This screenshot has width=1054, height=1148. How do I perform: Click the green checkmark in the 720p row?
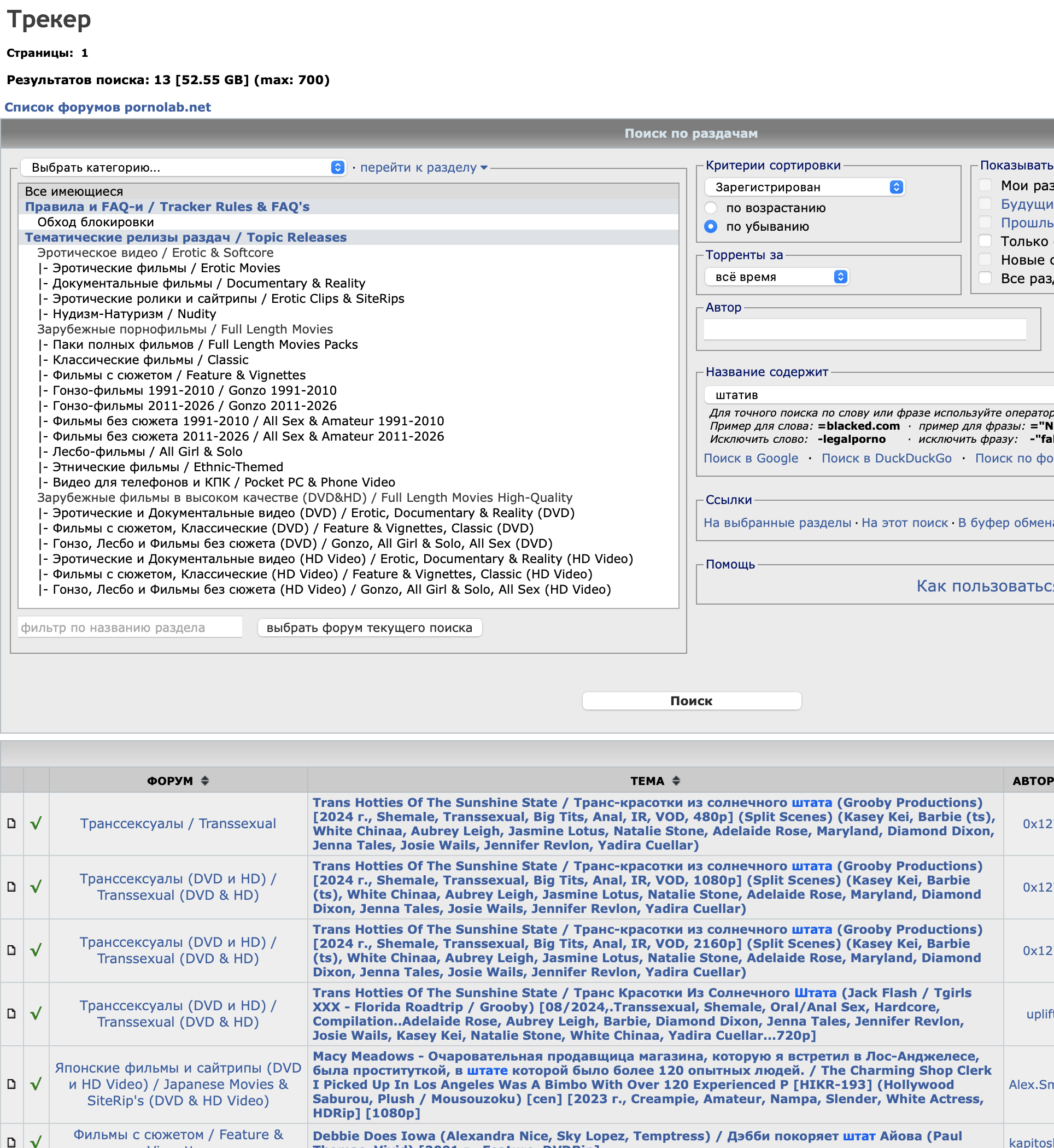tap(36, 1014)
